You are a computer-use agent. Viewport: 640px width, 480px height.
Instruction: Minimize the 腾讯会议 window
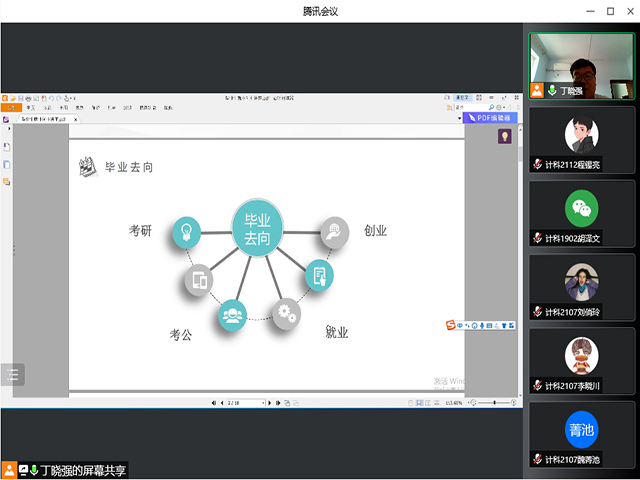590,11
